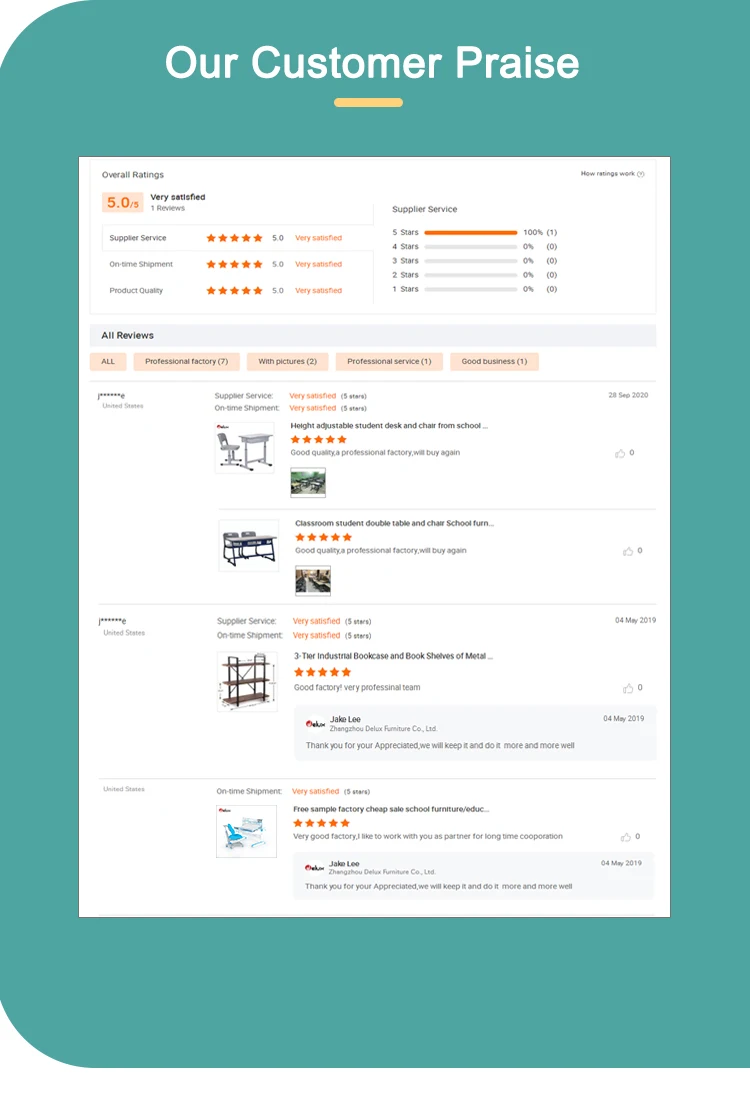Screen dimensions: 750x1106
Task: Click the Delux logo in second Jake Lee reply
Action: [x=314, y=868]
